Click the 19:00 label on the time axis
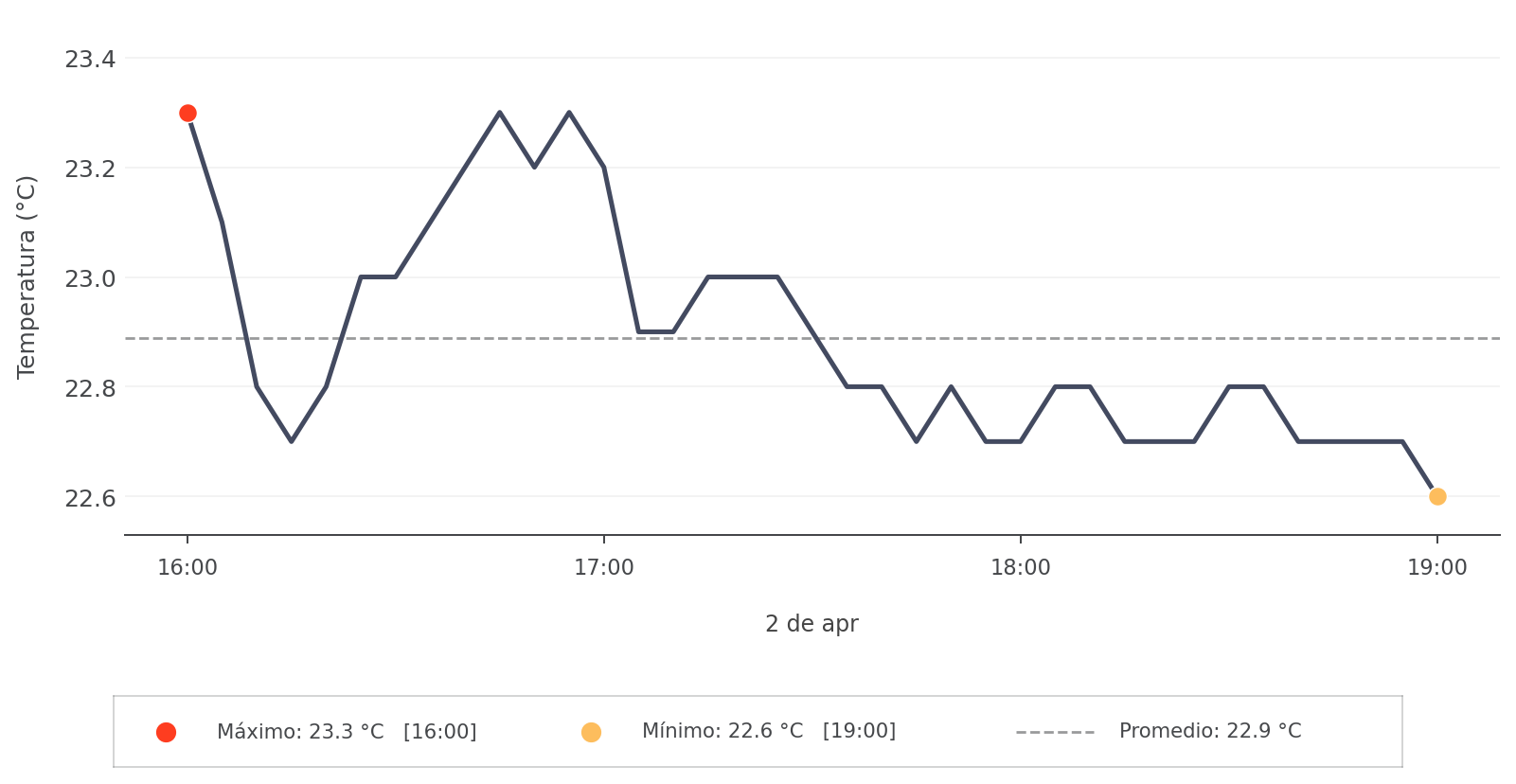 [x=1437, y=568]
